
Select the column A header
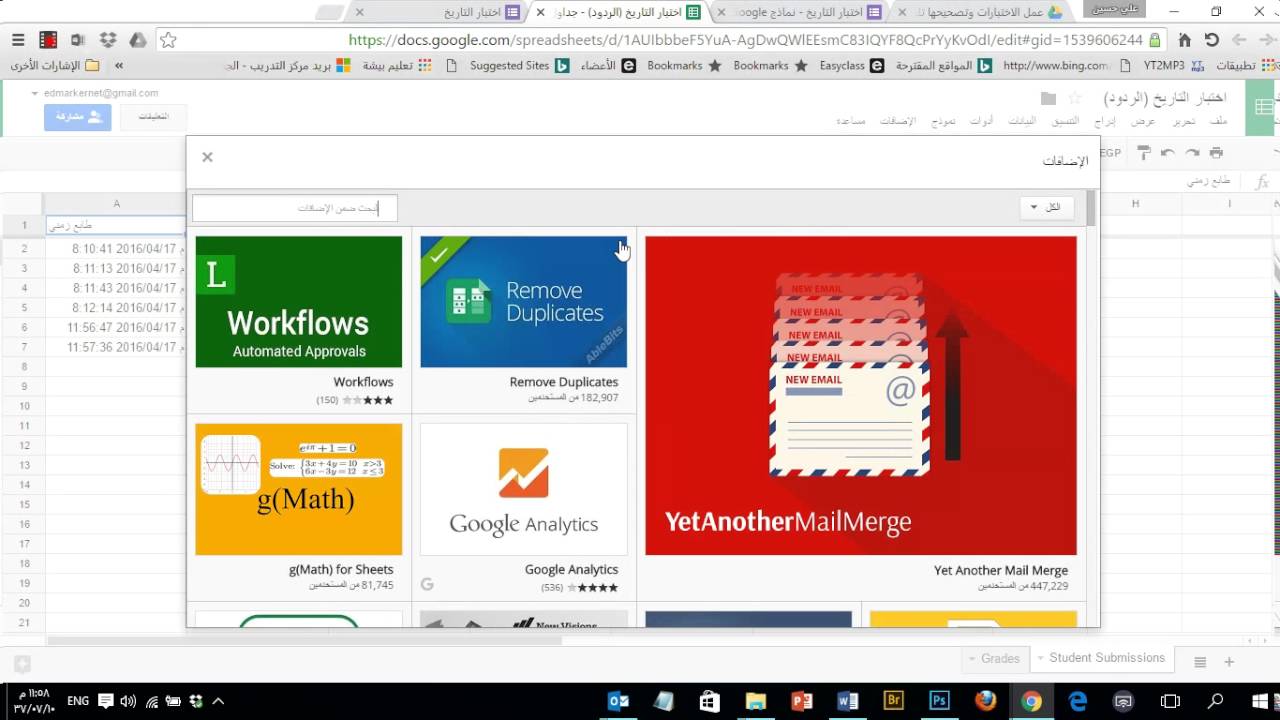click(x=116, y=204)
